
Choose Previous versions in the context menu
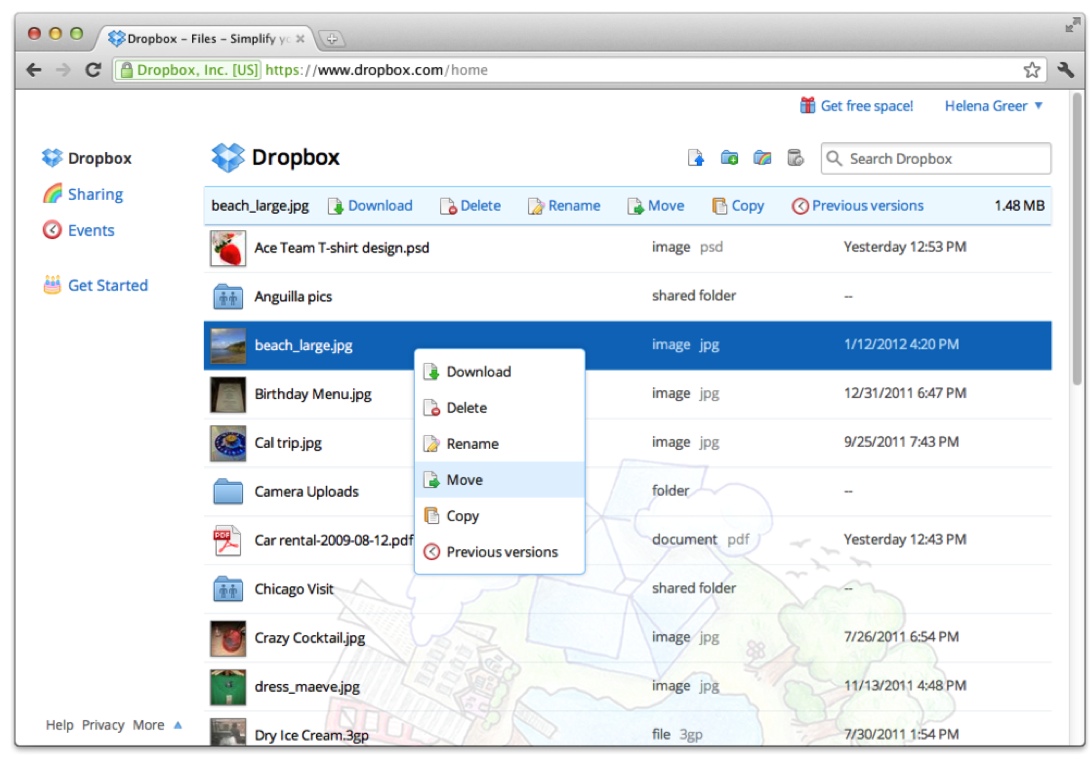[x=499, y=552]
